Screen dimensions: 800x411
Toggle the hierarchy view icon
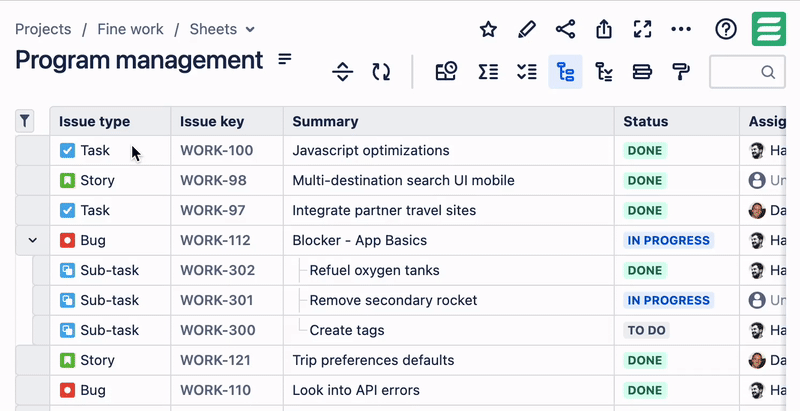tap(565, 72)
